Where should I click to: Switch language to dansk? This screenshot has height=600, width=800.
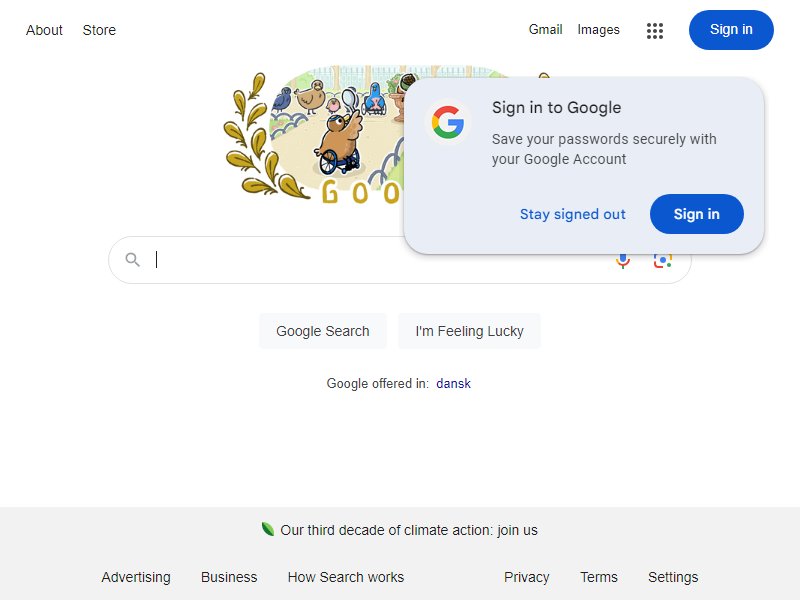(x=453, y=383)
